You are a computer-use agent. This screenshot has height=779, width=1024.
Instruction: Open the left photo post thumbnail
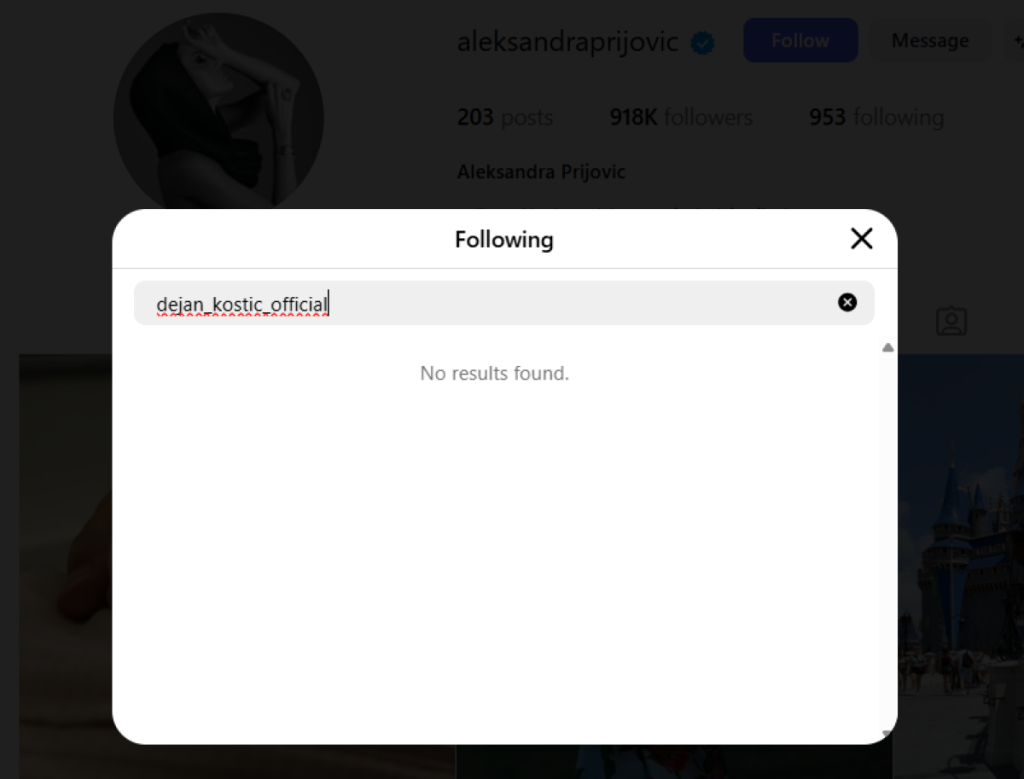tap(65, 566)
